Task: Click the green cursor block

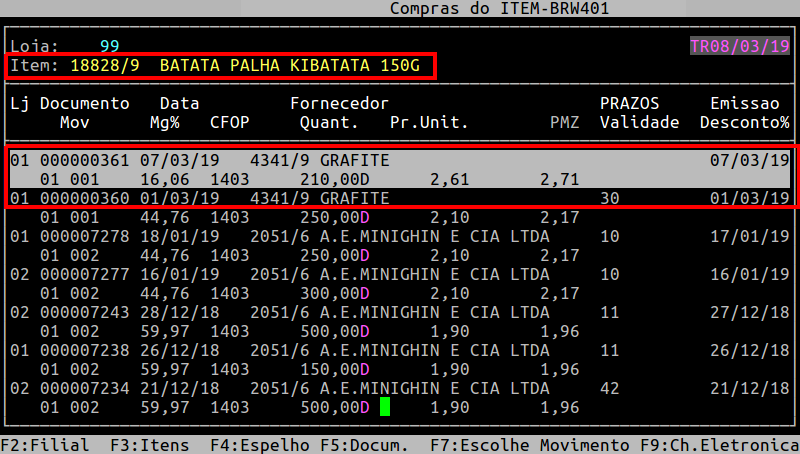Action: (385, 407)
